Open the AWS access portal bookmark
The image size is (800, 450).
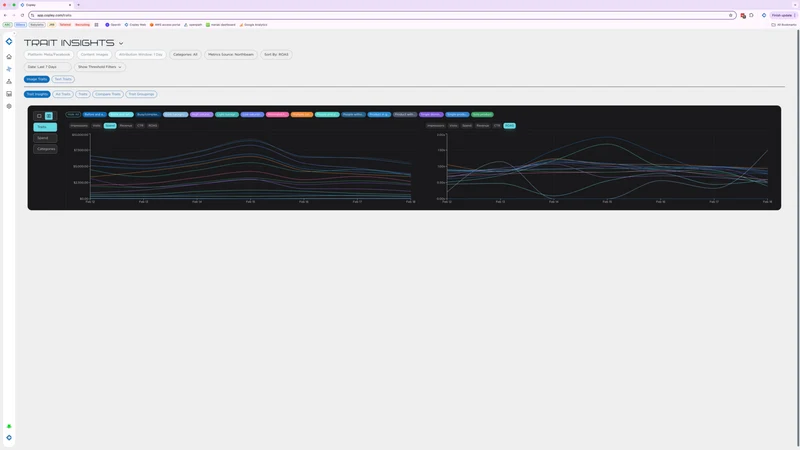[165, 24]
